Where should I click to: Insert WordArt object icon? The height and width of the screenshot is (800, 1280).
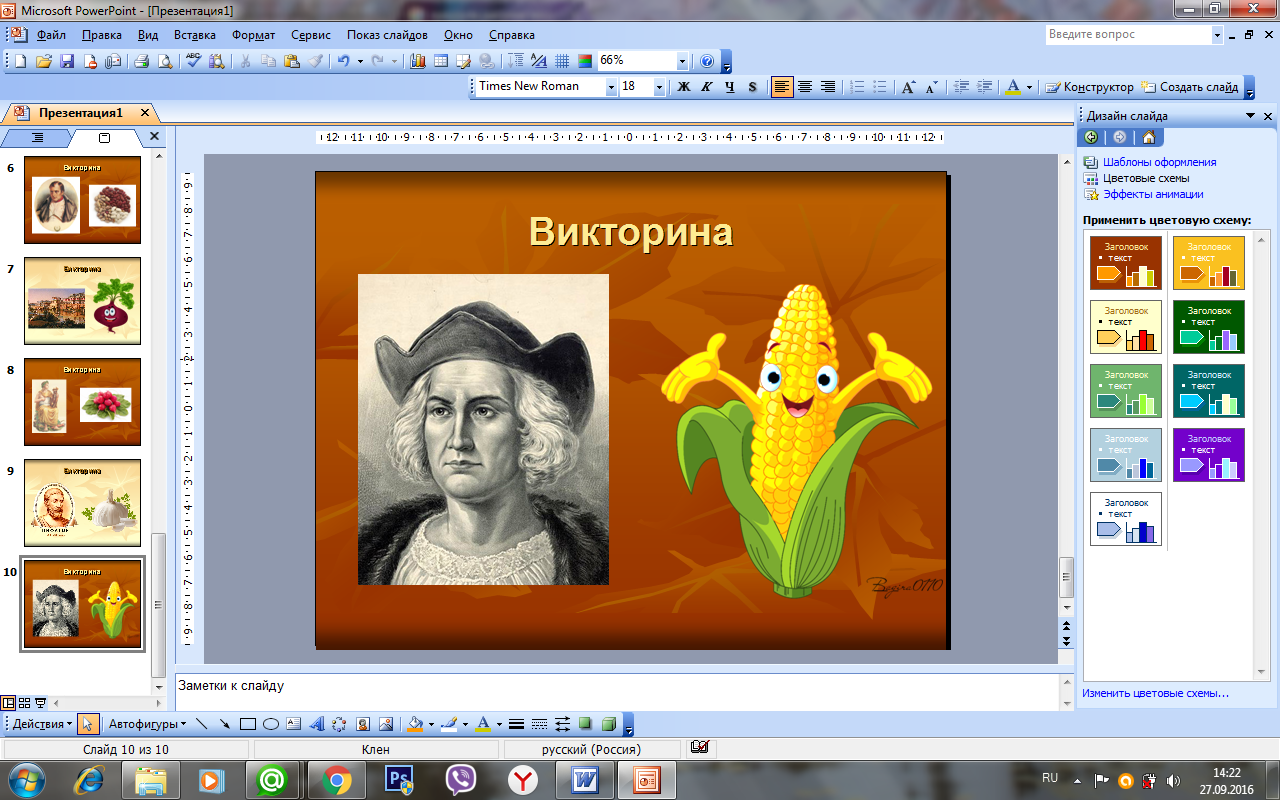point(316,724)
